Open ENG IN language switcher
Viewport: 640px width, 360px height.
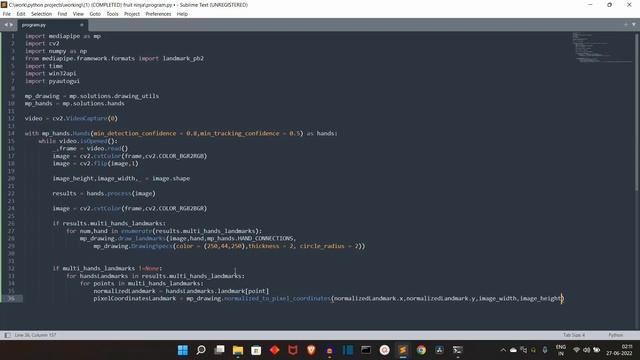click(561, 350)
